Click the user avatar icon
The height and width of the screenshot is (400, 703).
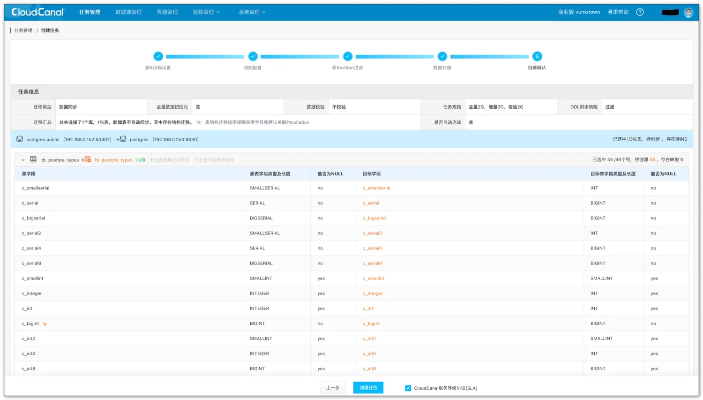pos(689,12)
